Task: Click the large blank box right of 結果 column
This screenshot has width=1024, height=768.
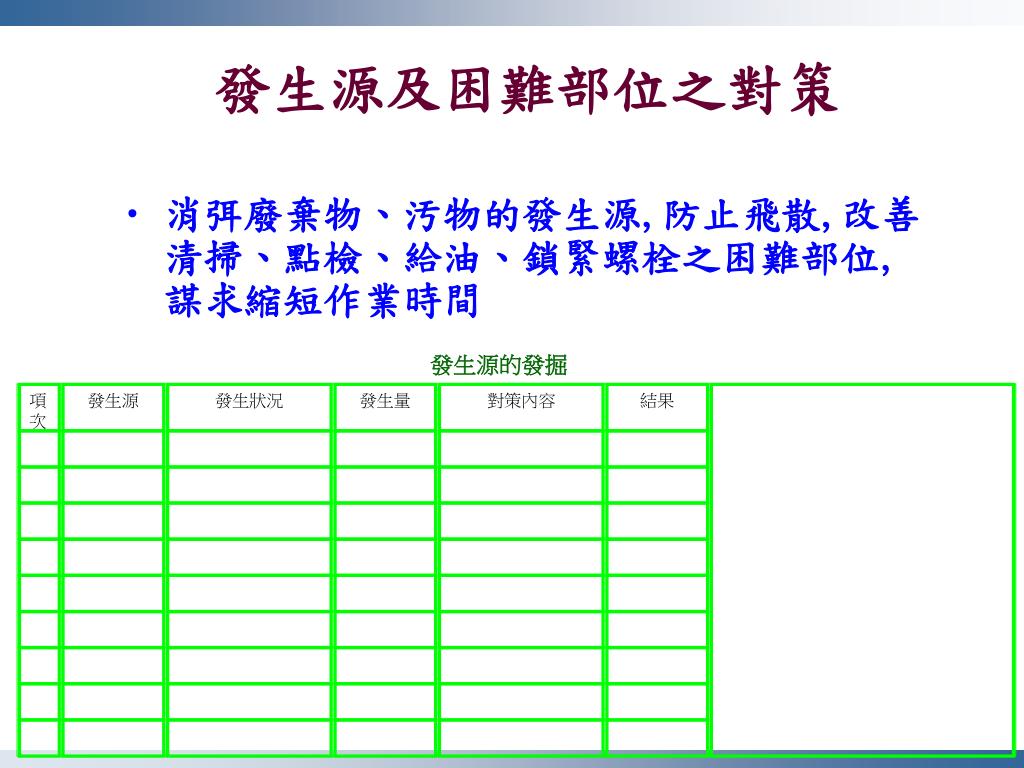Action: click(x=863, y=568)
